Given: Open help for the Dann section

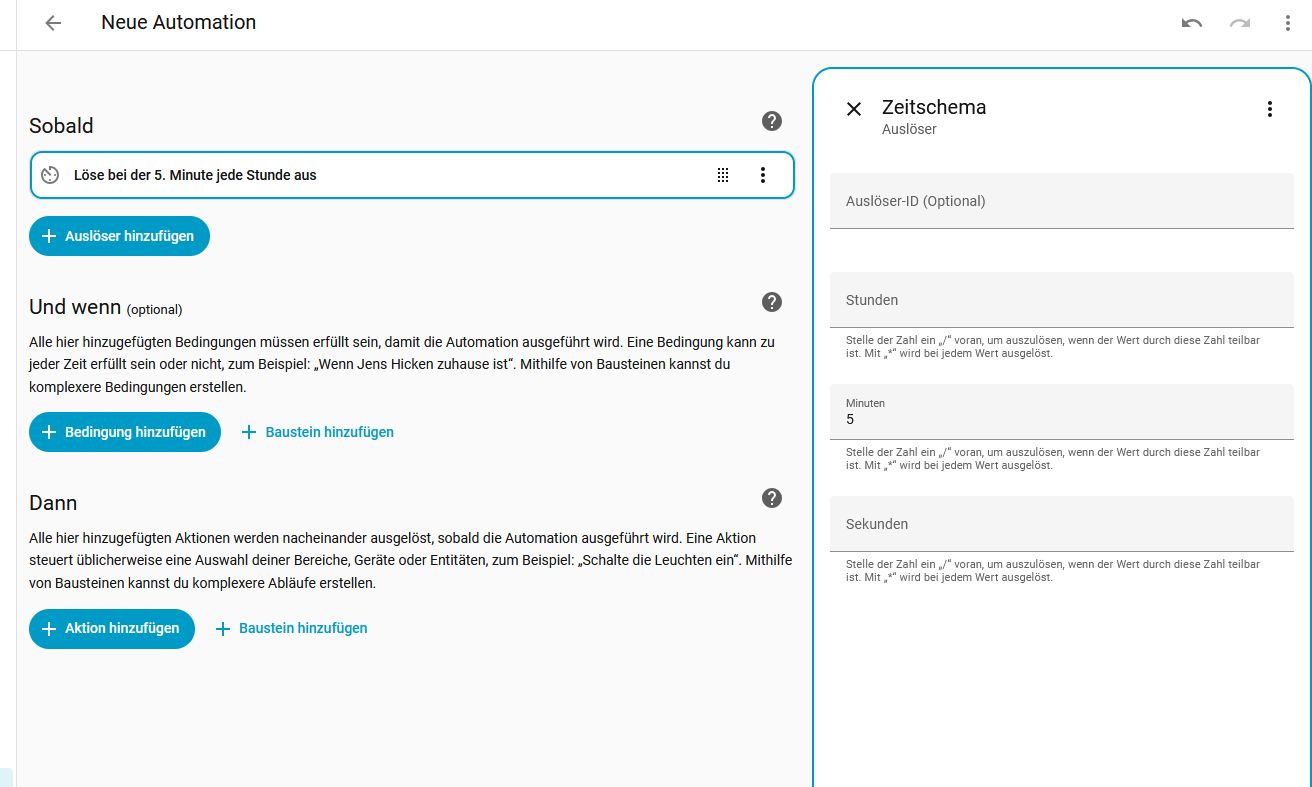Looking at the screenshot, I should point(771,498).
